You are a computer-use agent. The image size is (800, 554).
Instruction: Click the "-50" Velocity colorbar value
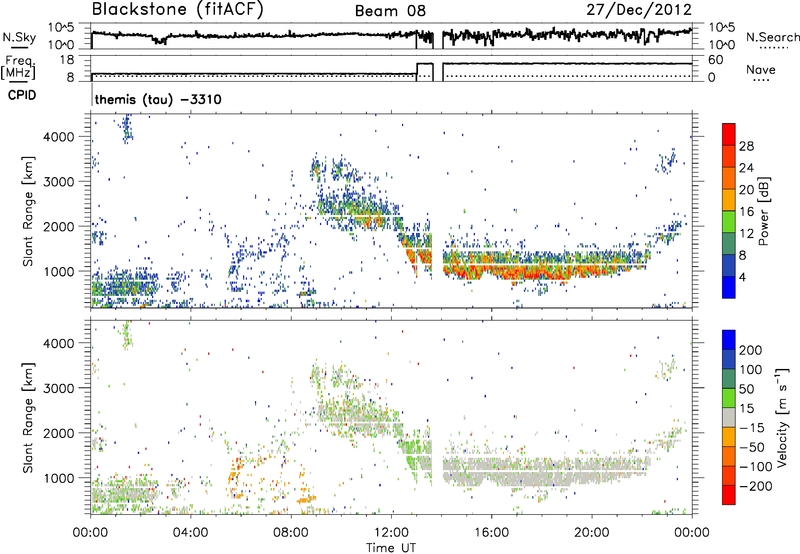tap(753, 447)
